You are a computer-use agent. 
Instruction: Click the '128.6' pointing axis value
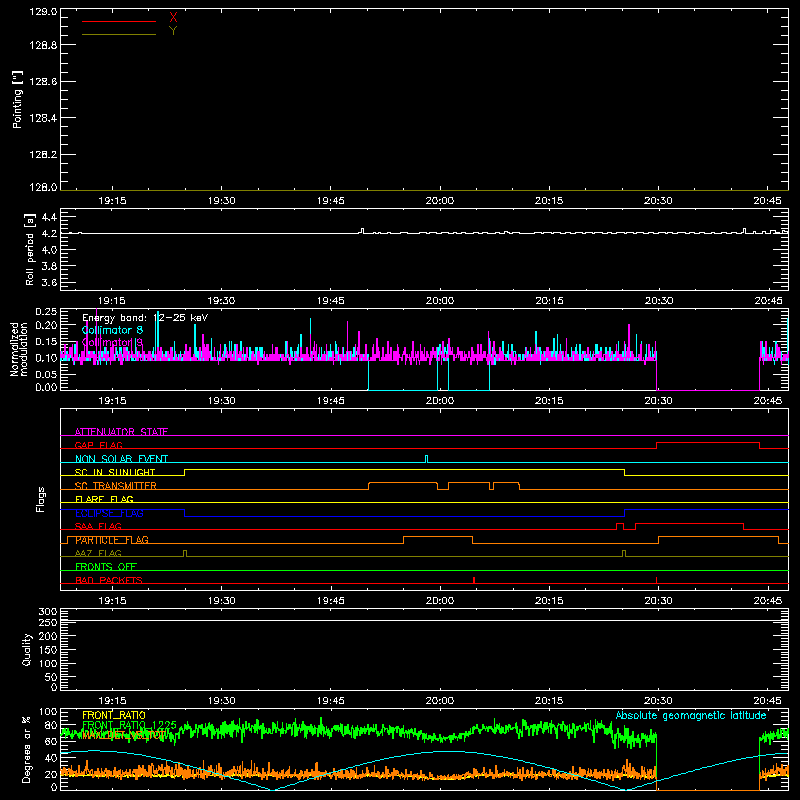tap(43, 82)
